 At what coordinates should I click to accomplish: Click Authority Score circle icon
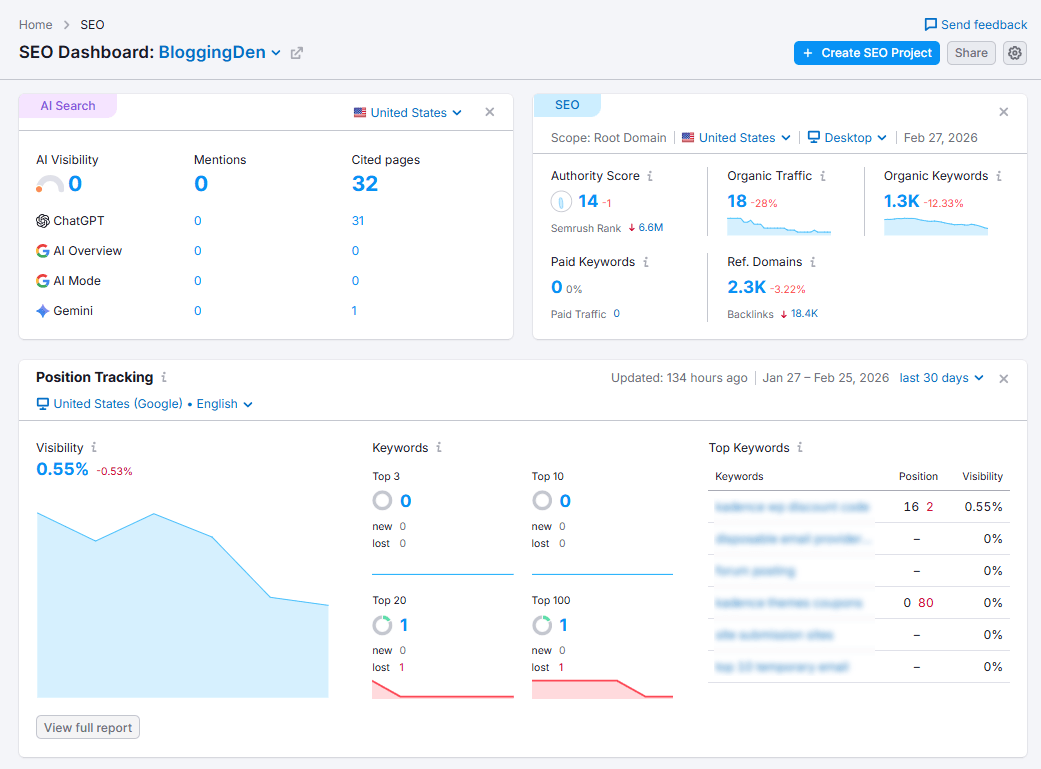(x=561, y=201)
